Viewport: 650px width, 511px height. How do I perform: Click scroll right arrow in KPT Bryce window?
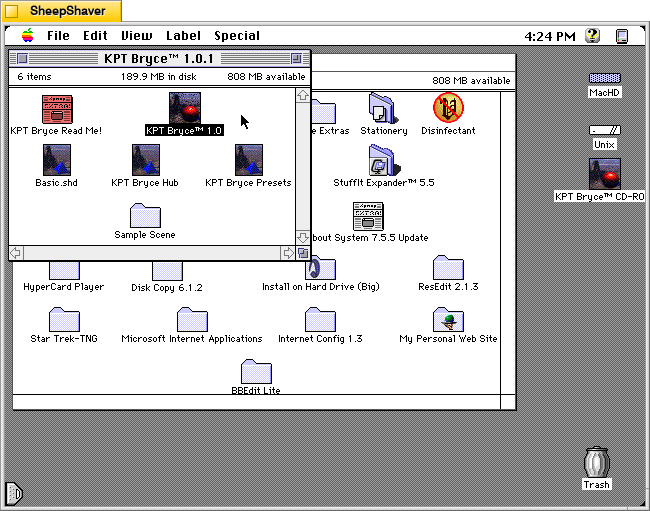(x=288, y=253)
